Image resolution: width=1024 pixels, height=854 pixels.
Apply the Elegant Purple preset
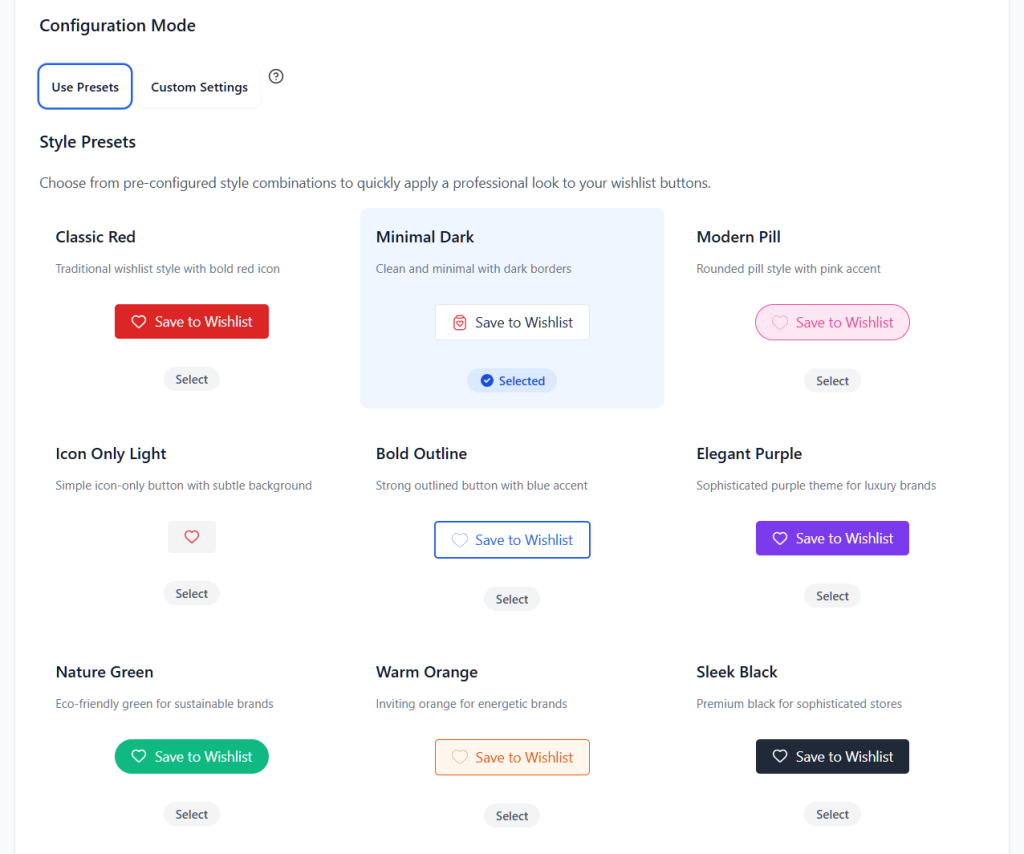(x=832, y=596)
